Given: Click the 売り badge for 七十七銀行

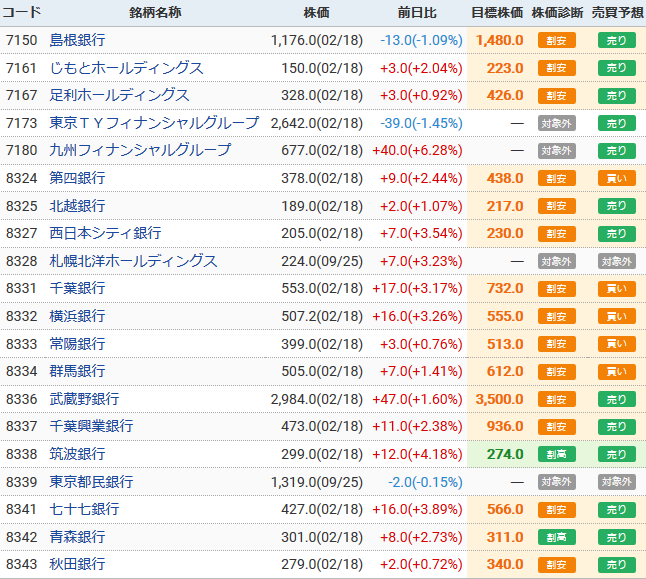Looking at the screenshot, I should coord(617,510).
